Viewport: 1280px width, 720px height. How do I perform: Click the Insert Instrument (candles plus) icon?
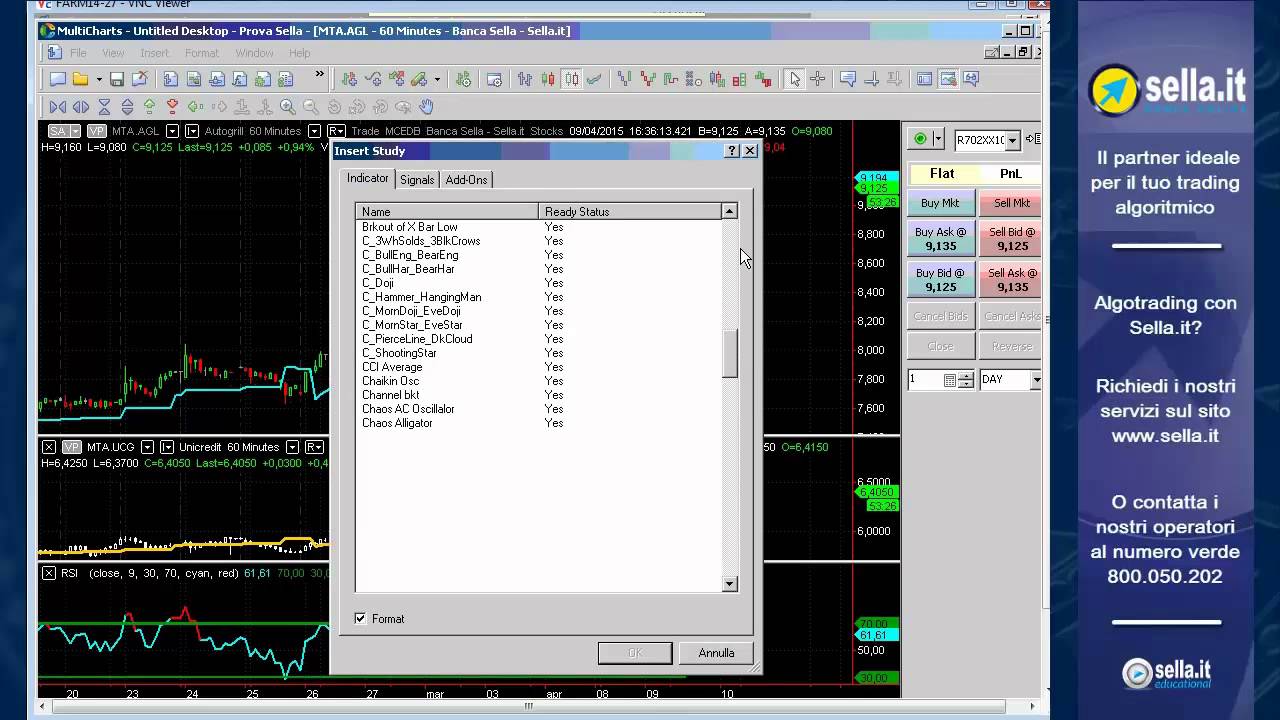350,79
